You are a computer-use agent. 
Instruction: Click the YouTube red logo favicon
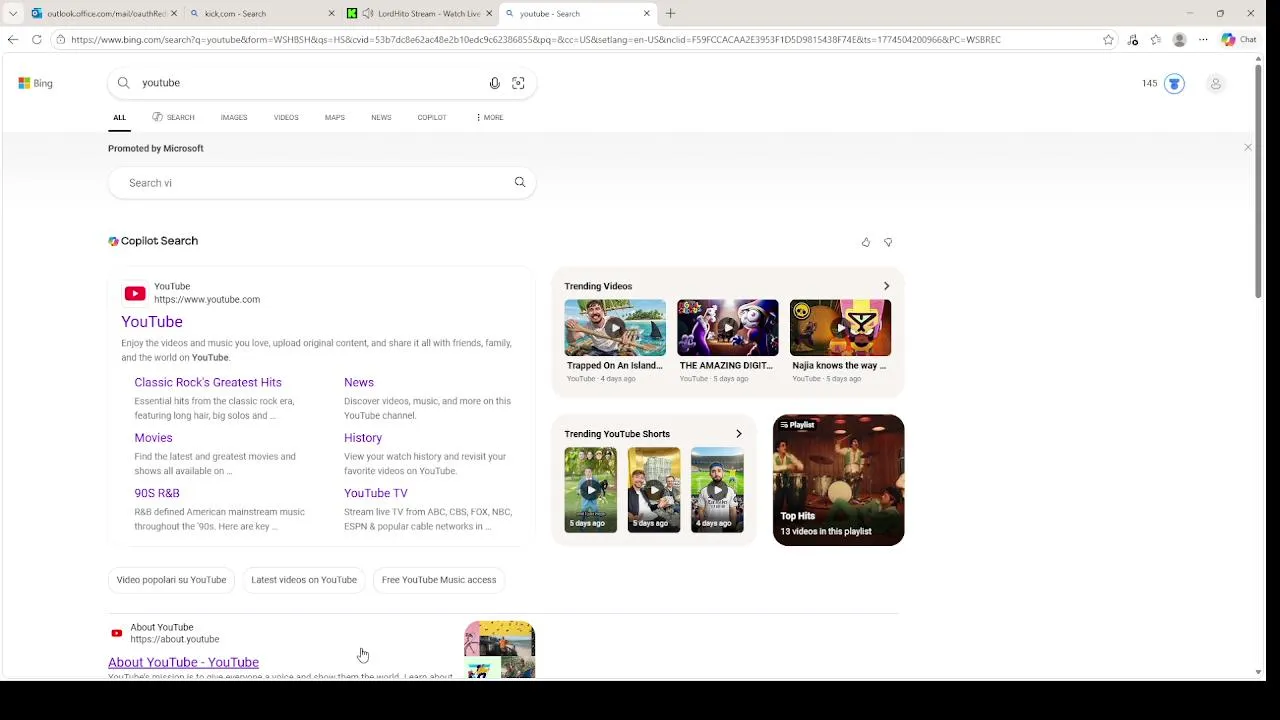pos(135,293)
